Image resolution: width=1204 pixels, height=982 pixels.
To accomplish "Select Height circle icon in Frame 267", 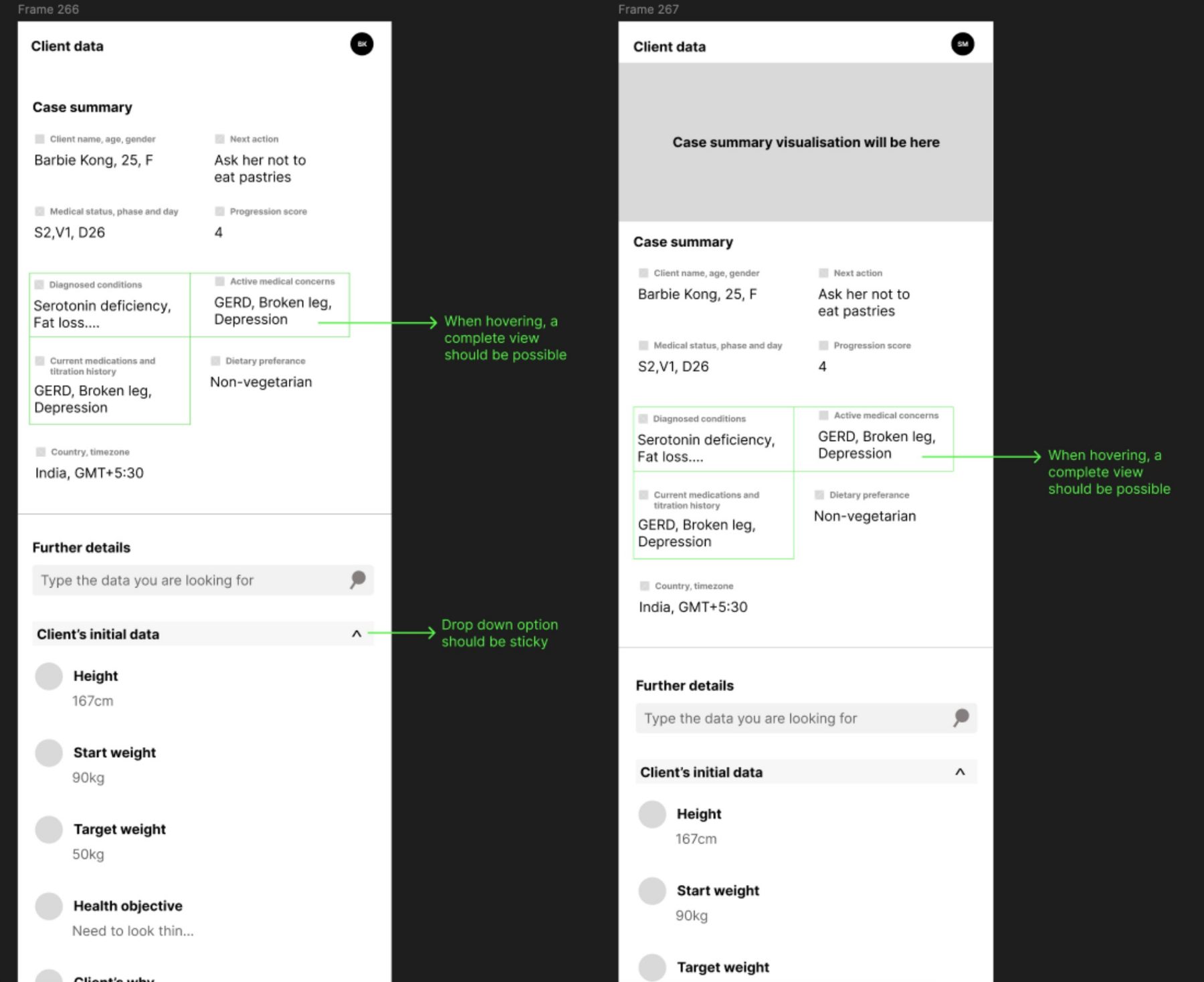I will pyautogui.click(x=652, y=814).
